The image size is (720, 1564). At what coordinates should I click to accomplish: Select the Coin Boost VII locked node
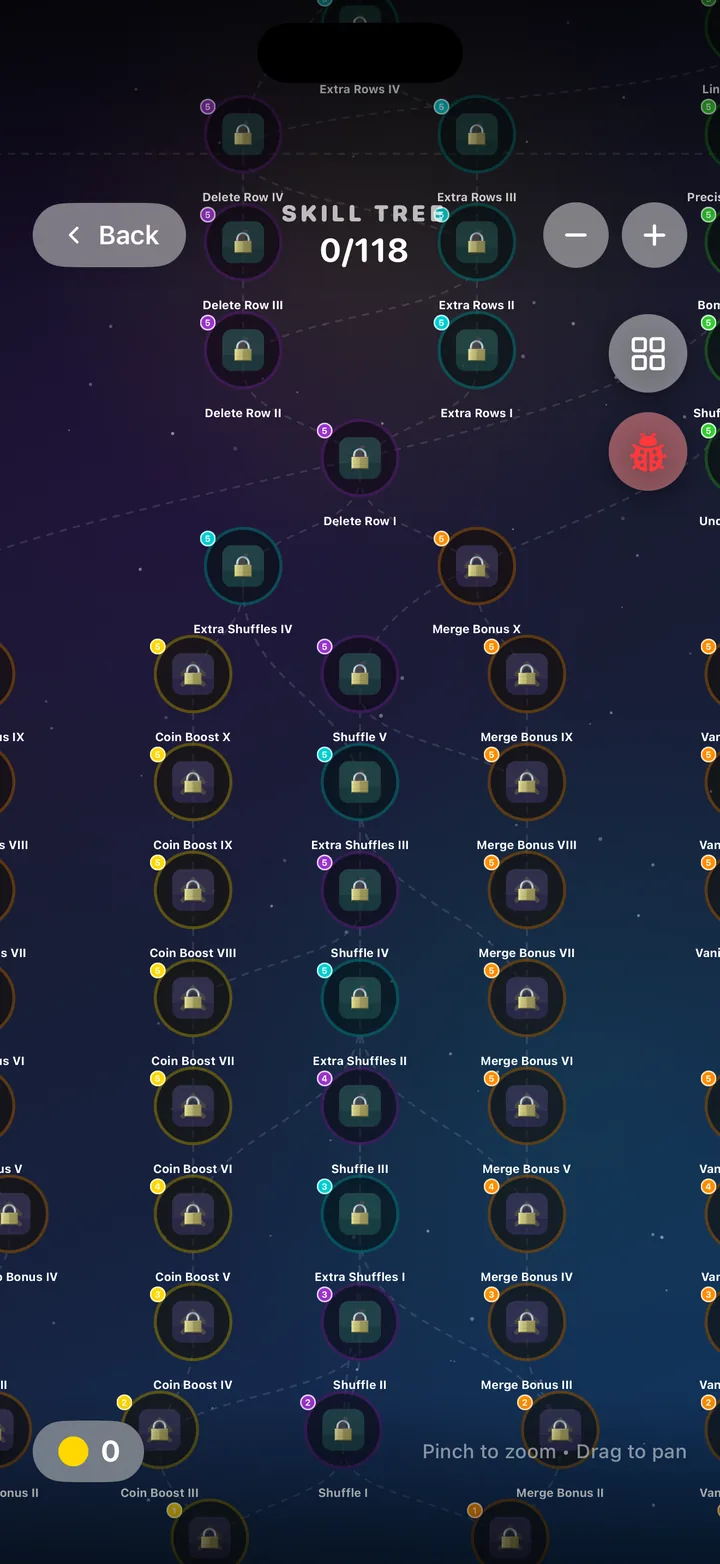click(193, 998)
